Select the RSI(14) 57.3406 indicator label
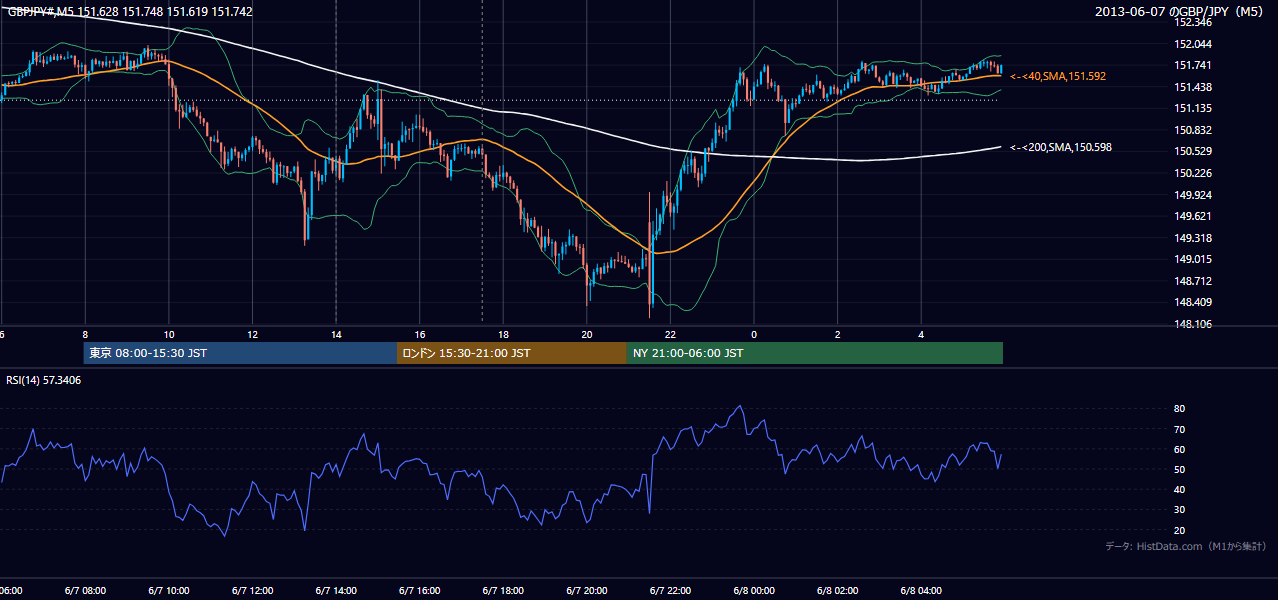The width and height of the screenshot is (1278, 600). tap(44, 380)
